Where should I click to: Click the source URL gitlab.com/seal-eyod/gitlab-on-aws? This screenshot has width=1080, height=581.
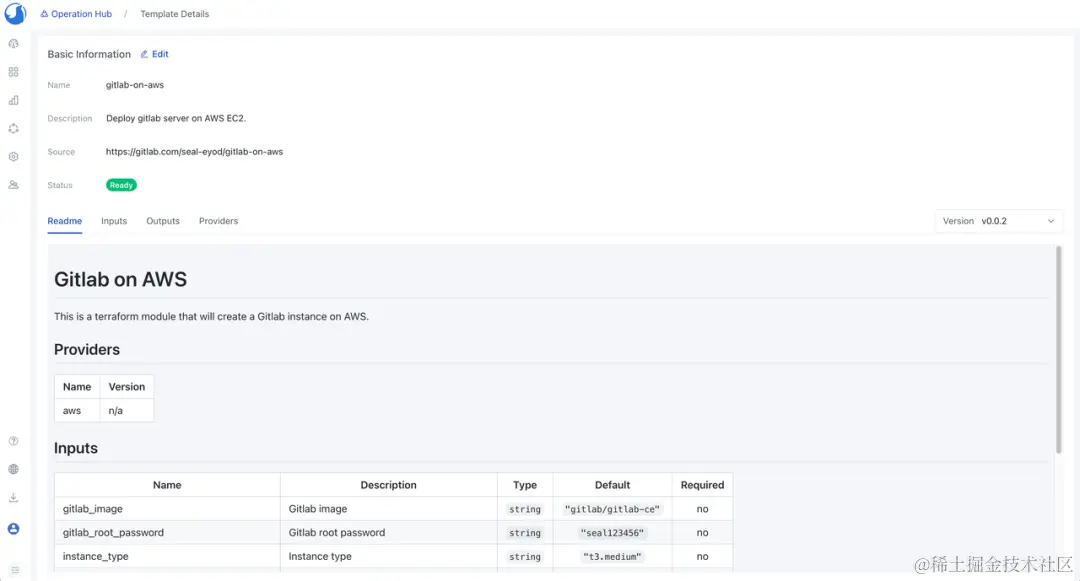tap(194, 151)
